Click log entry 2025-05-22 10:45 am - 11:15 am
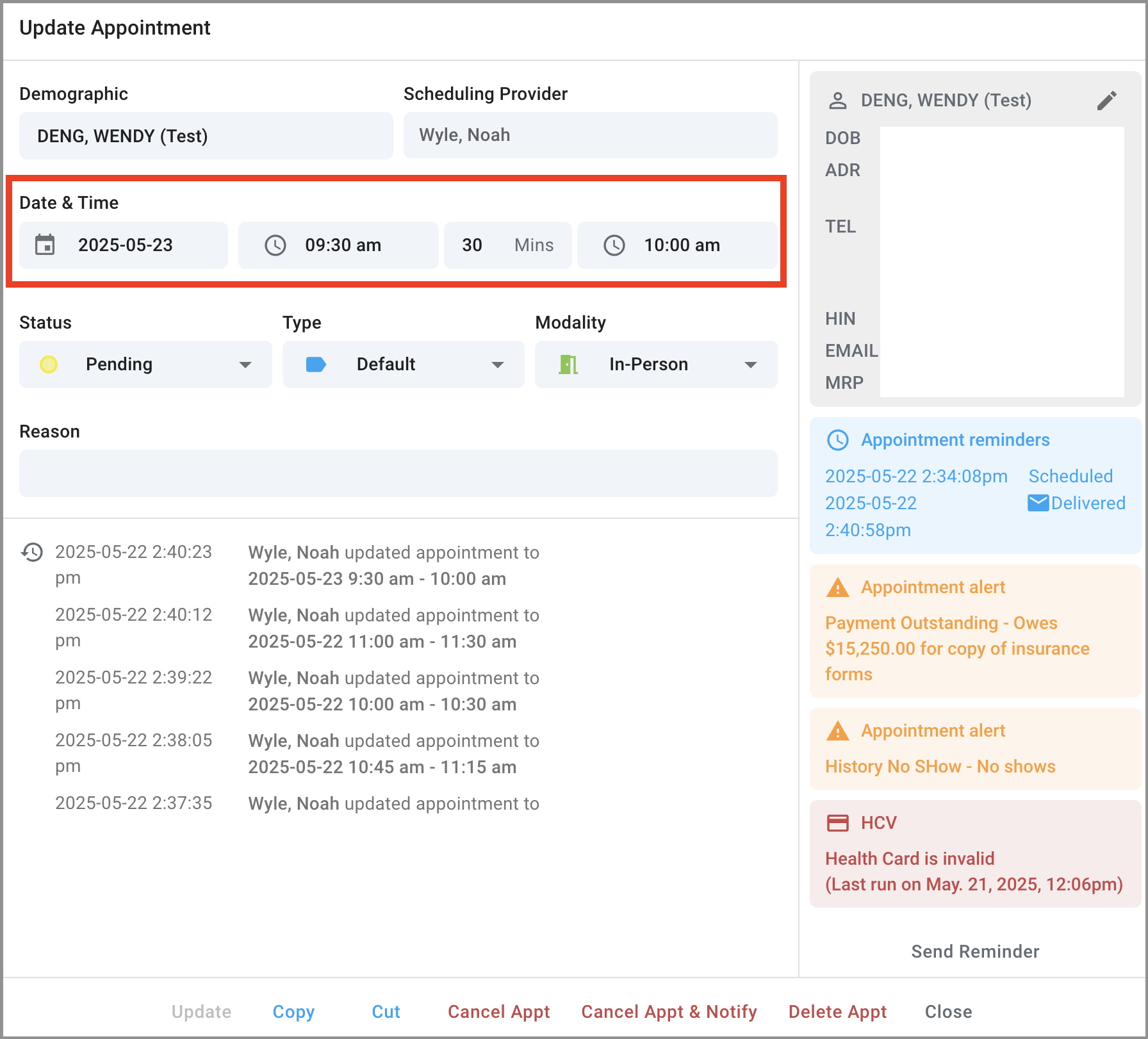The width and height of the screenshot is (1148, 1039). [393, 754]
